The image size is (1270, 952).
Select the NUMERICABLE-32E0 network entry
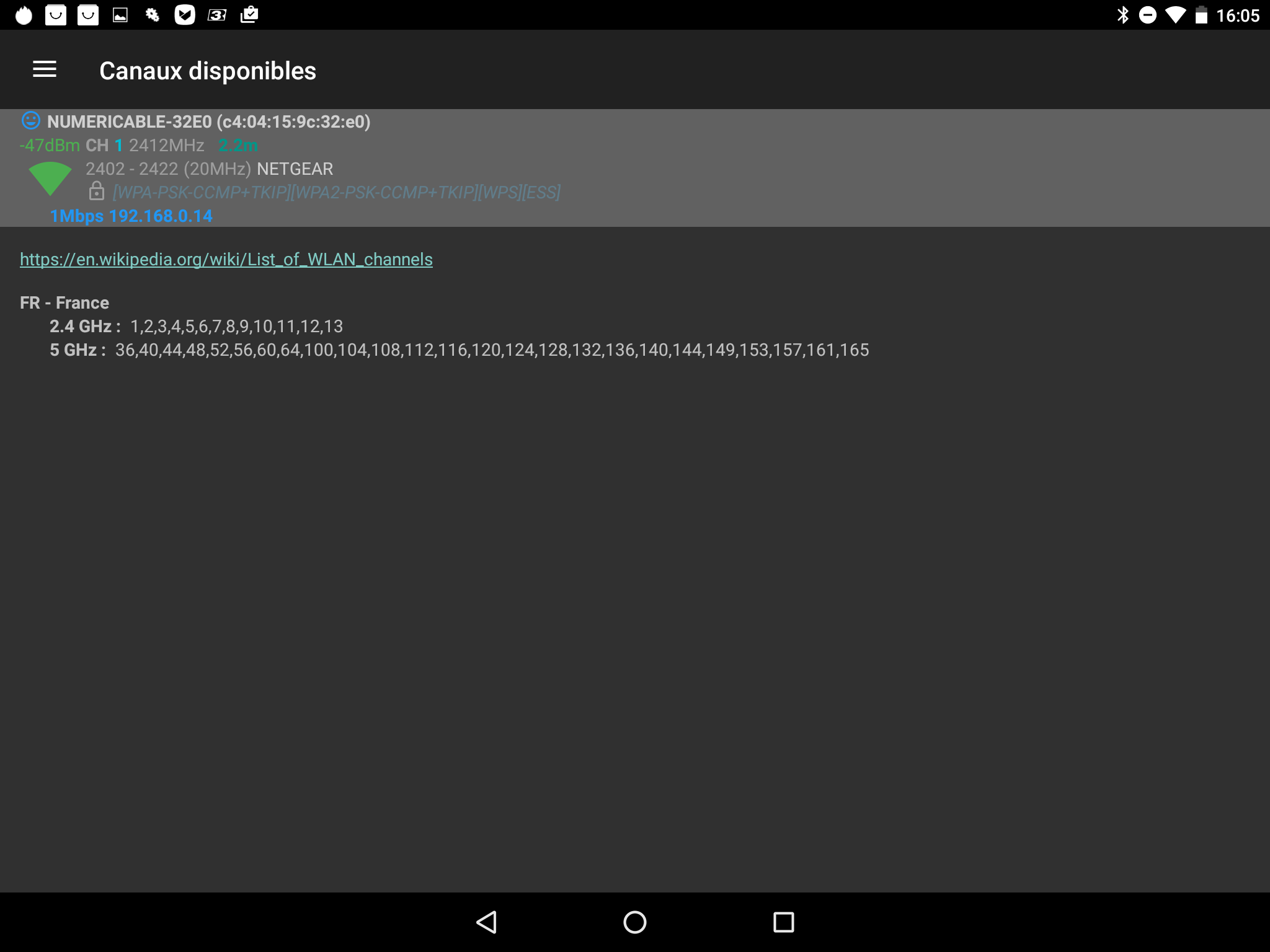(x=208, y=121)
